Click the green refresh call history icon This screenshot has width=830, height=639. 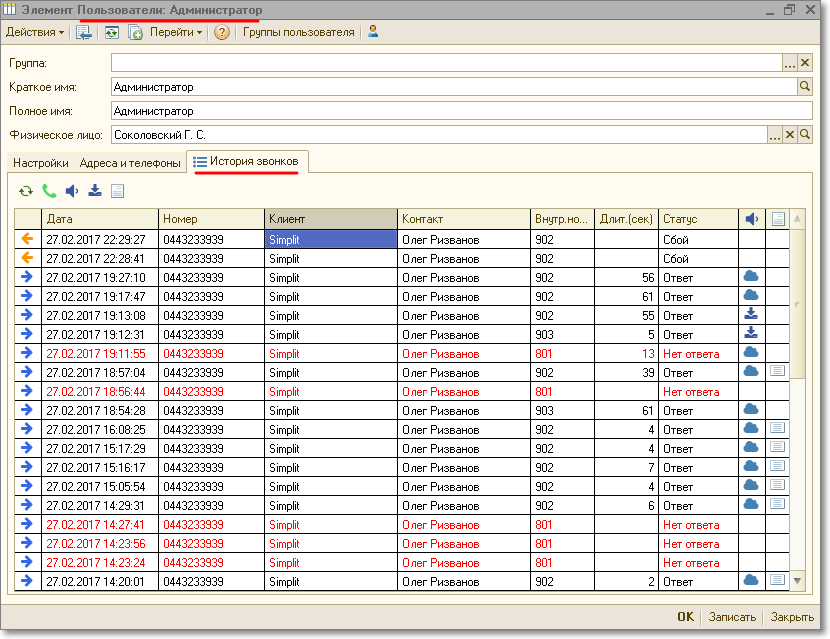coord(26,191)
